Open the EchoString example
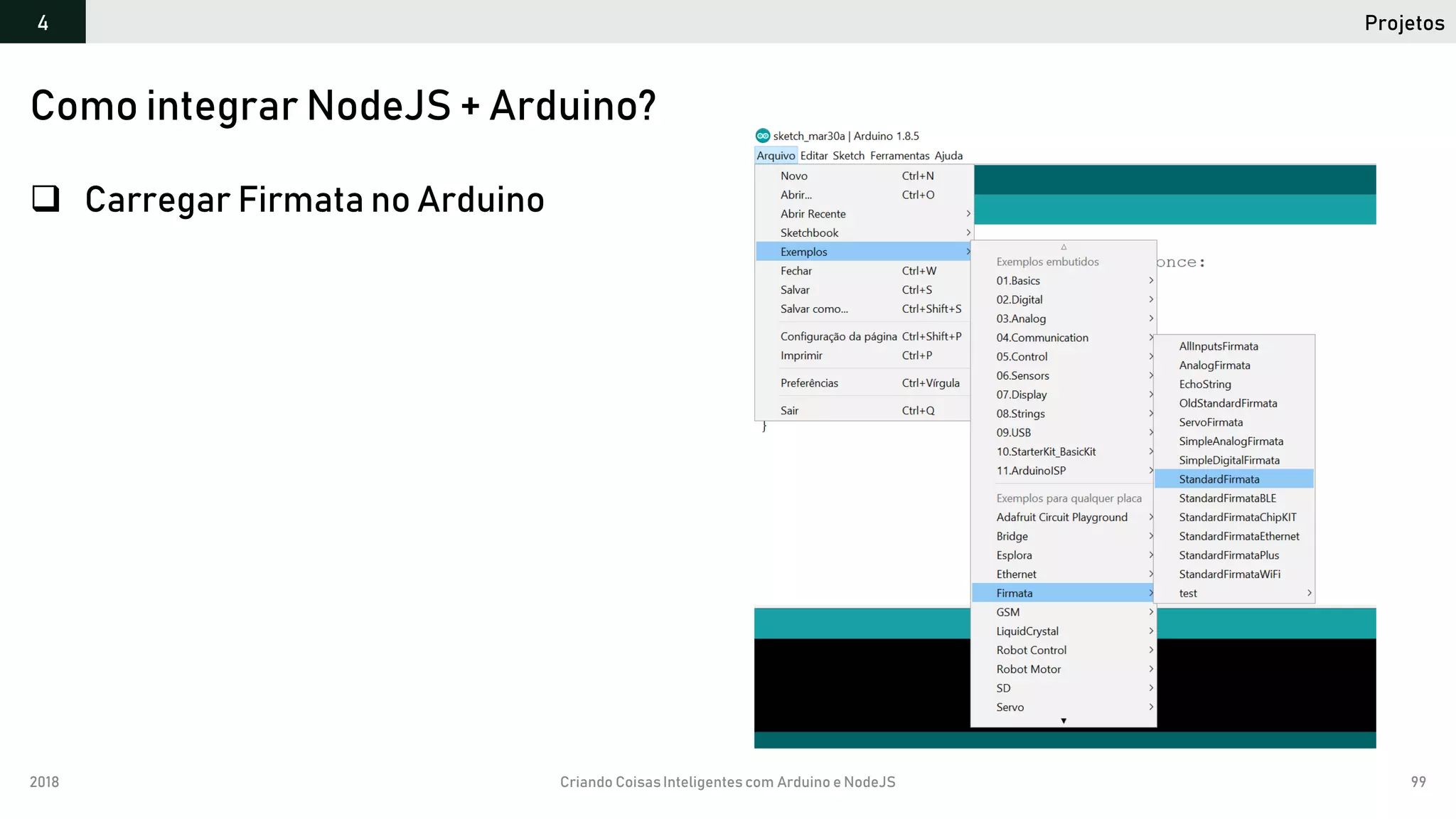The width and height of the screenshot is (1456, 819). [1234, 385]
